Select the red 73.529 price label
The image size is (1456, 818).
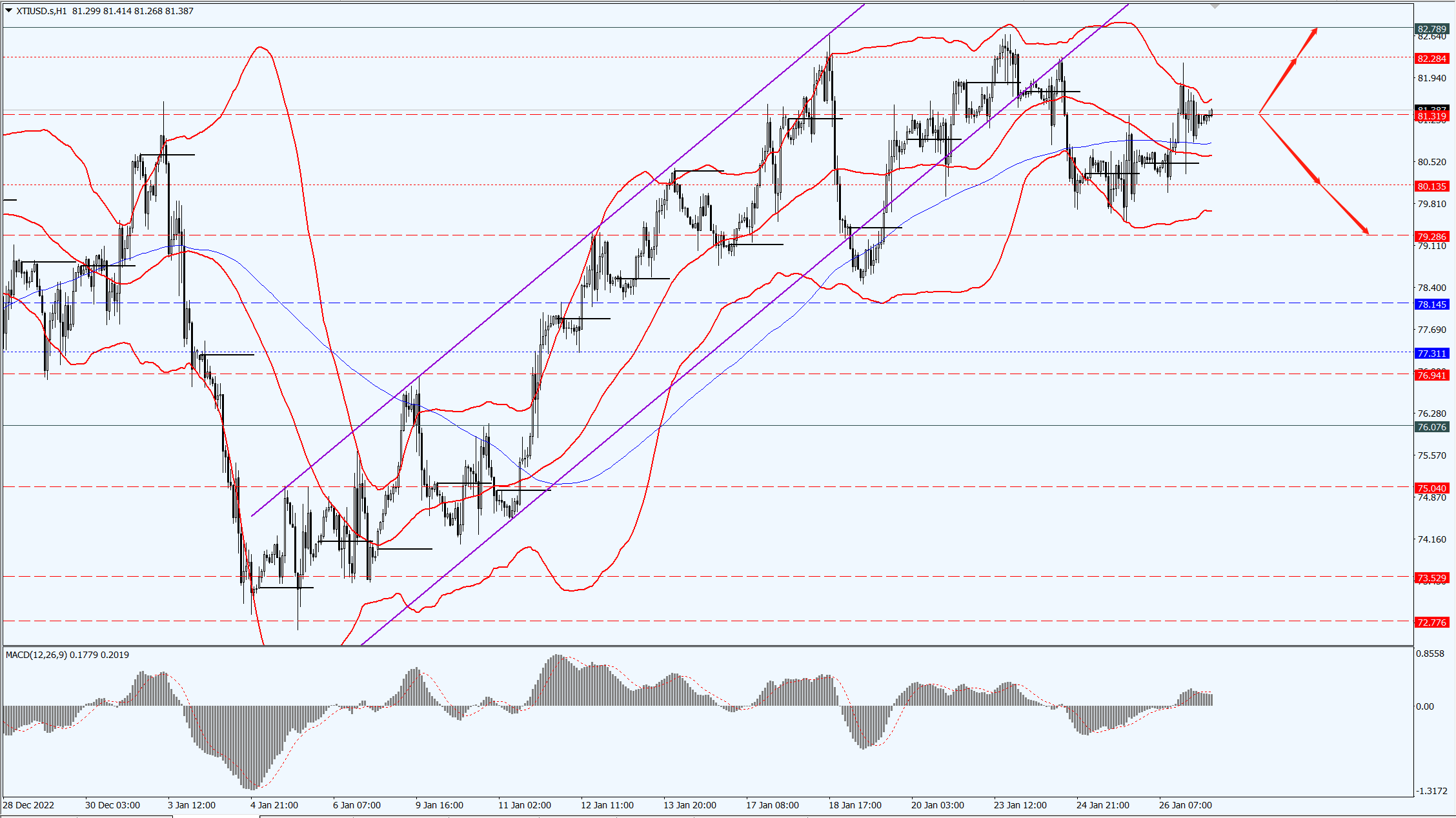pos(1431,578)
